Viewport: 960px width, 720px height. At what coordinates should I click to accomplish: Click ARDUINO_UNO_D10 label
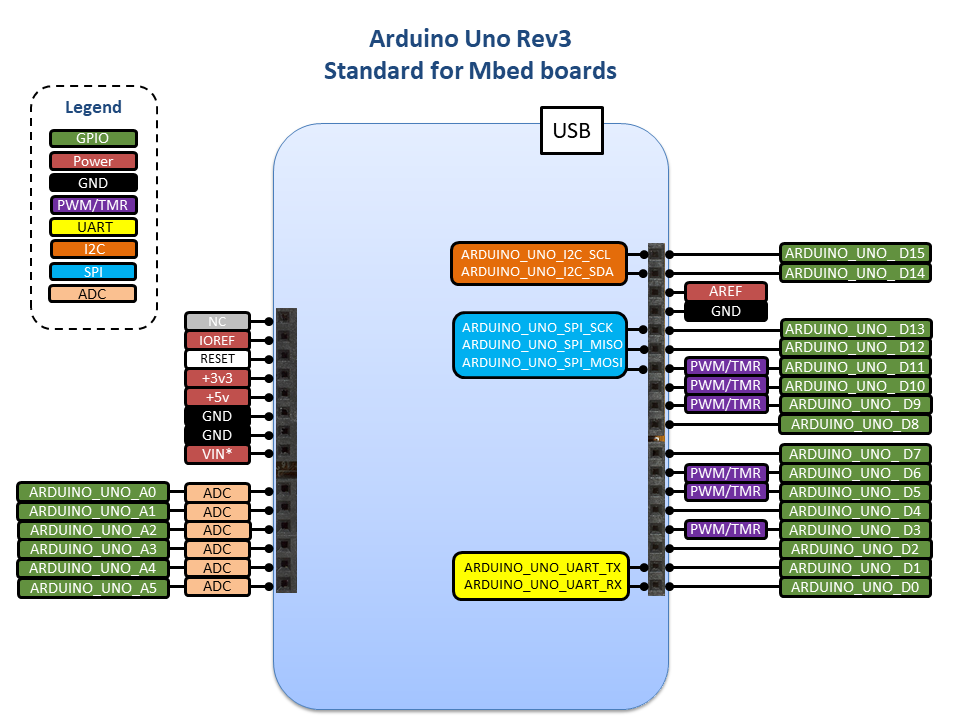tap(855, 386)
